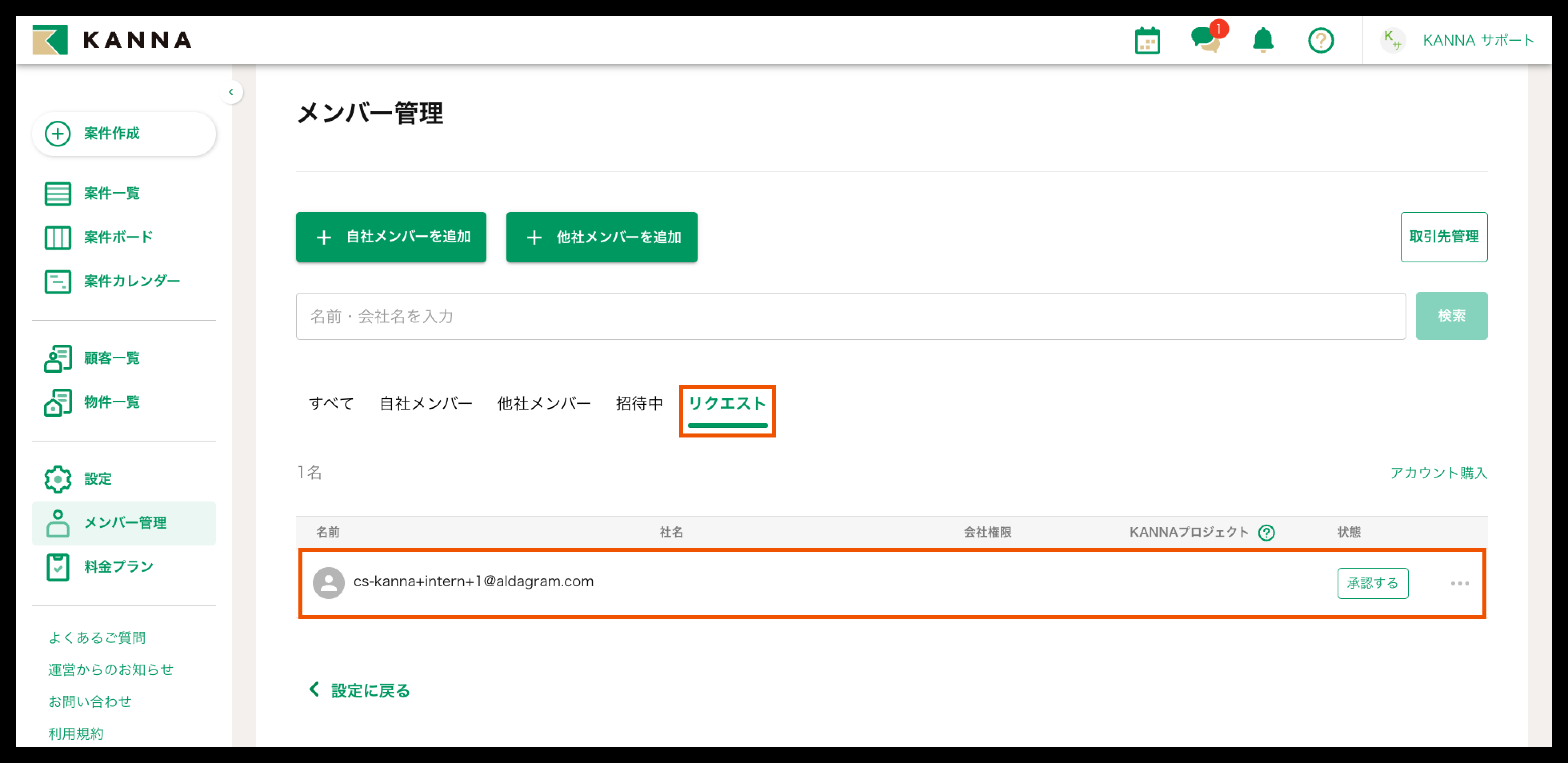1568x763 pixels.
Task: Click the 設定 gear icon
Action: [58, 479]
